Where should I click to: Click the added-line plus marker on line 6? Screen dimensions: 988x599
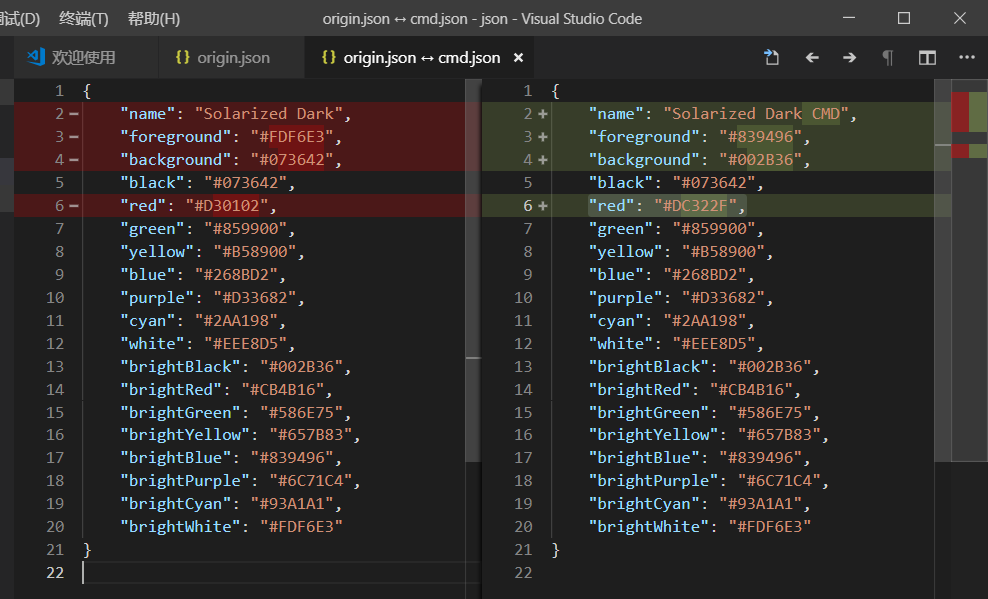coord(541,205)
